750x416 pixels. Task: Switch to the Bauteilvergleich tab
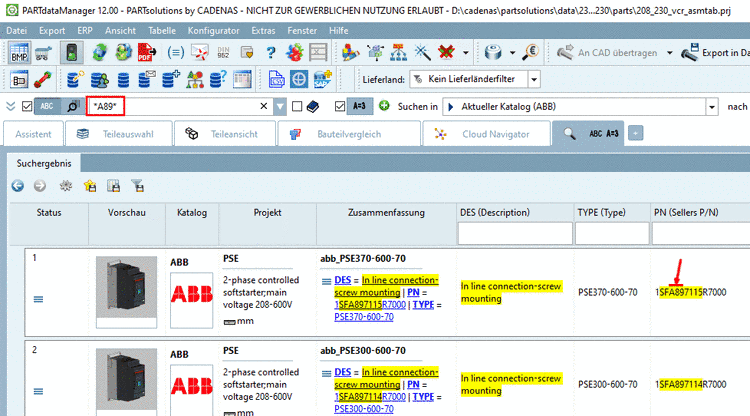coord(349,134)
